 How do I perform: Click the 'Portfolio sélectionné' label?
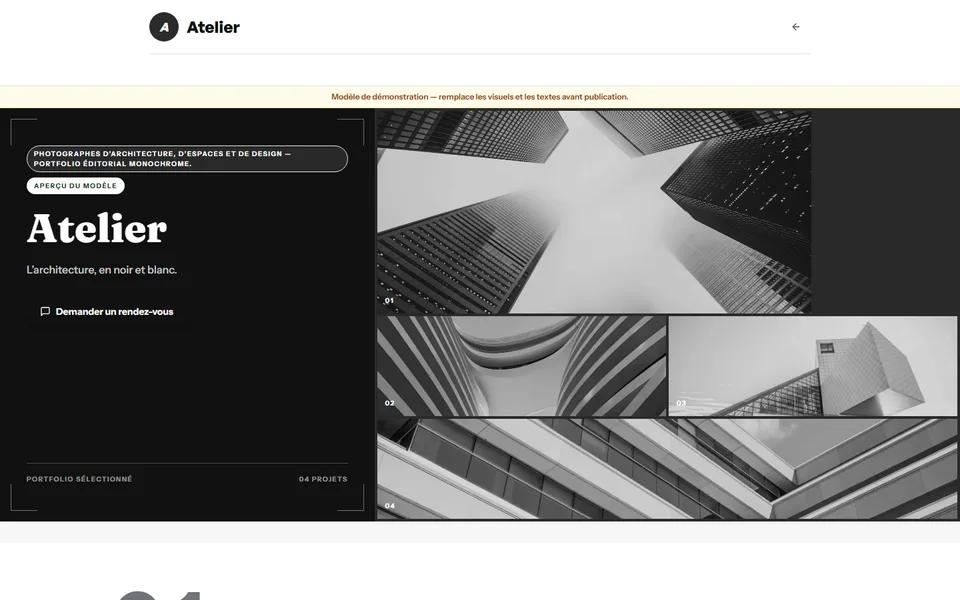coord(79,479)
